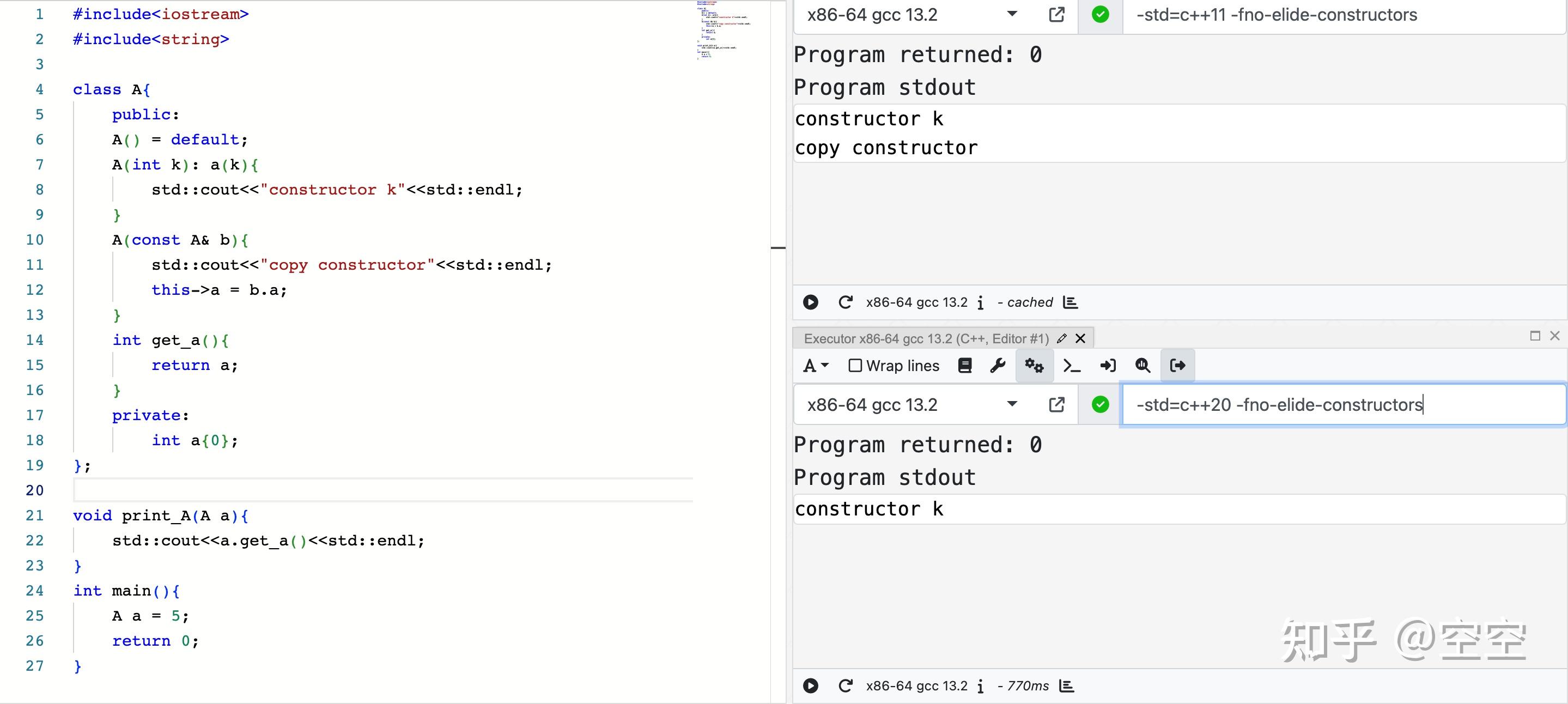Open the wrench tools/overrides icon
This screenshot has height=704, width=1568.
pyautogui.click(x=998, y=366)
